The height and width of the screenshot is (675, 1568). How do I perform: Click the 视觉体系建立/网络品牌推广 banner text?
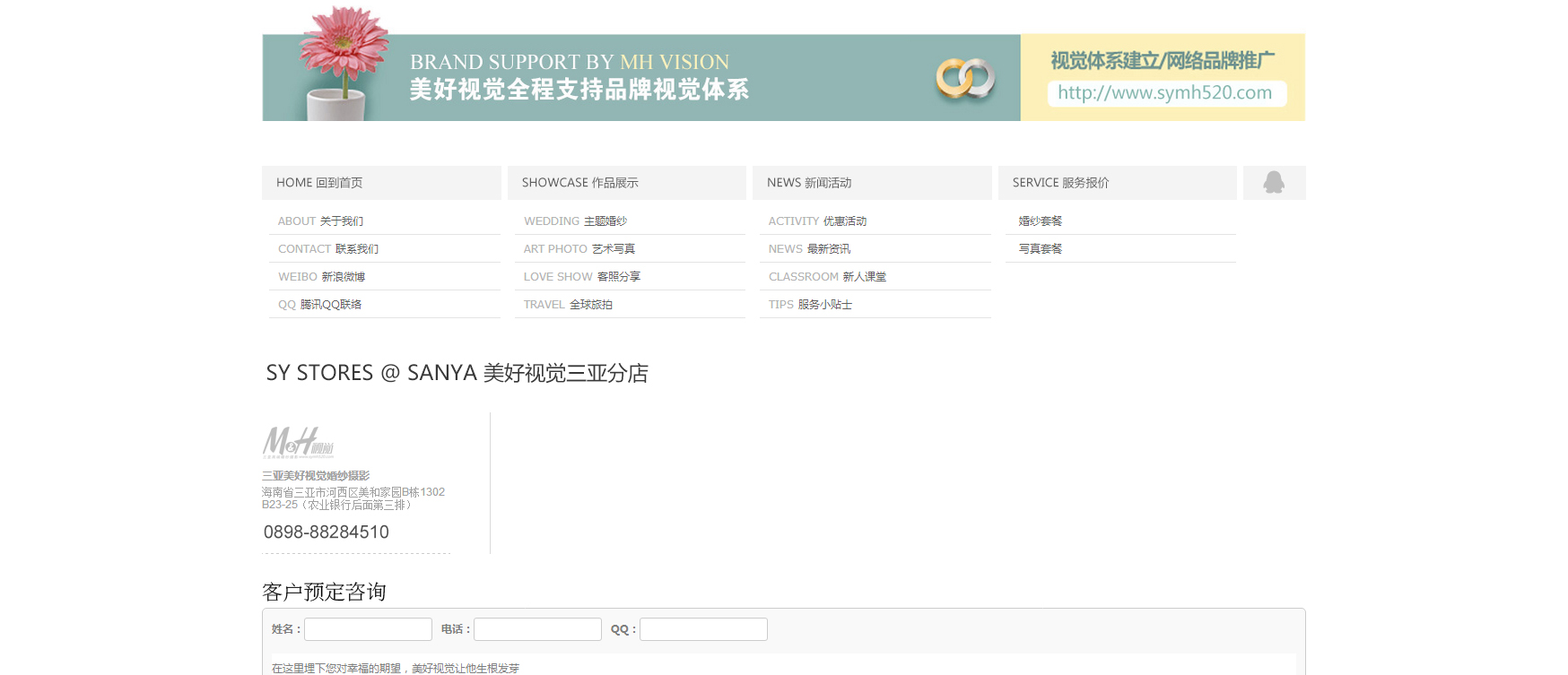(x=1163, y=60)
